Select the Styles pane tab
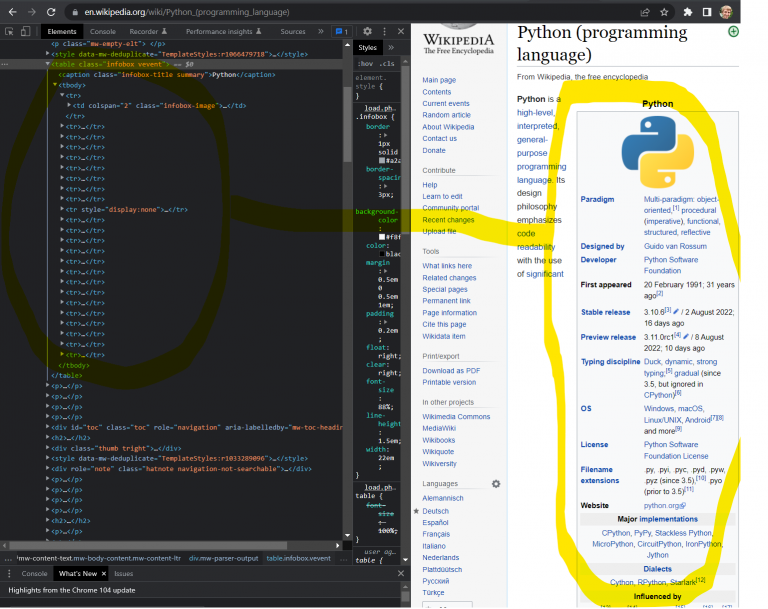This screenshot has width=768, height=609. pyautogui.click(x=367, y=48)
